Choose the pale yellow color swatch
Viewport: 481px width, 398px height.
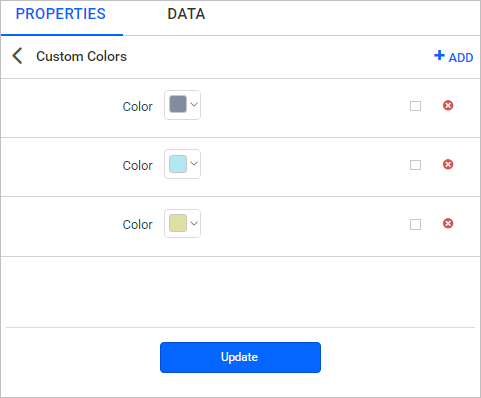pyautogui.click(x=178, y=223)
